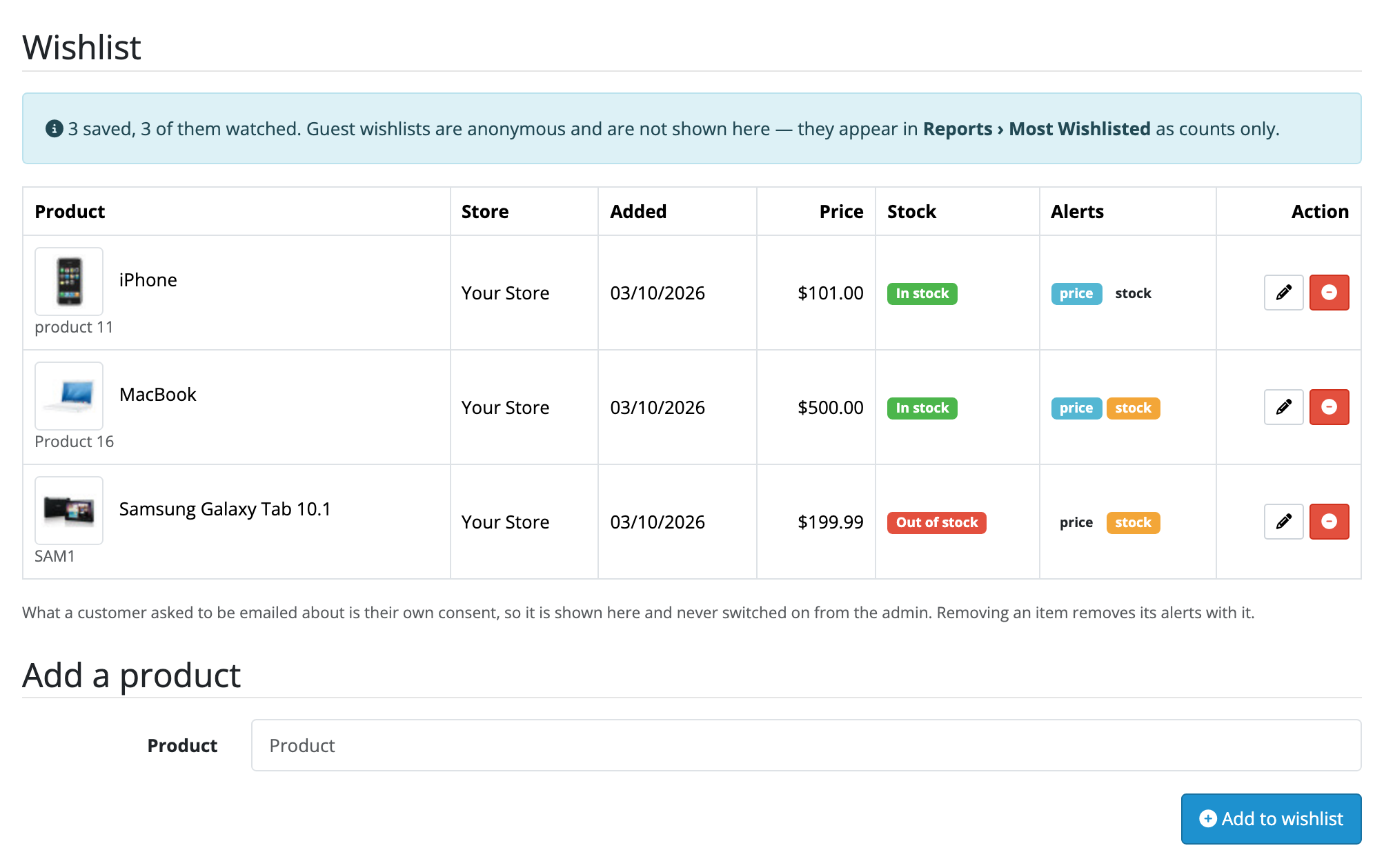Click the model text 'Product 16'
Viewport: 1384px width, 868px height.
(x=74, y=442)
